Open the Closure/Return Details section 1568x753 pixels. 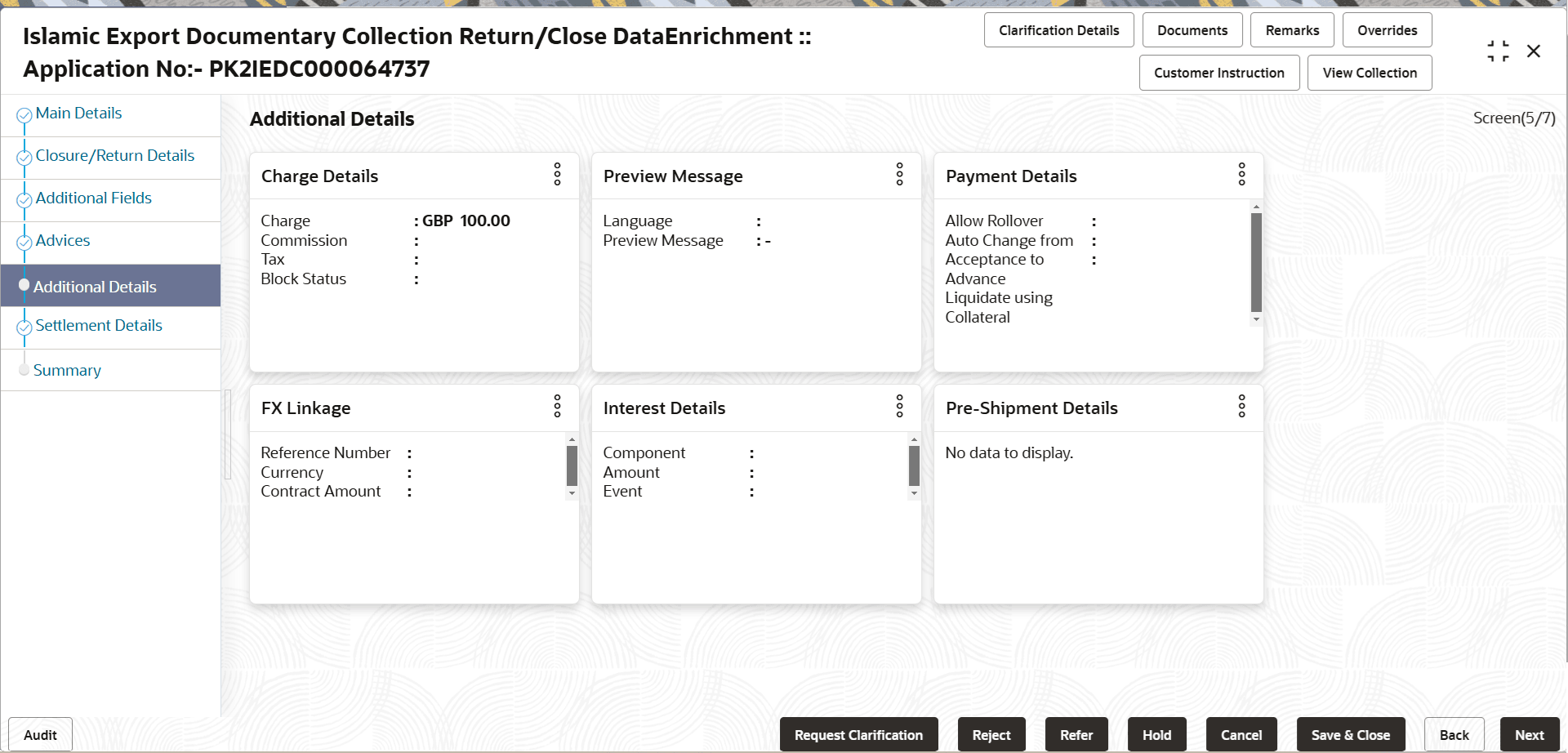(115, 155)
